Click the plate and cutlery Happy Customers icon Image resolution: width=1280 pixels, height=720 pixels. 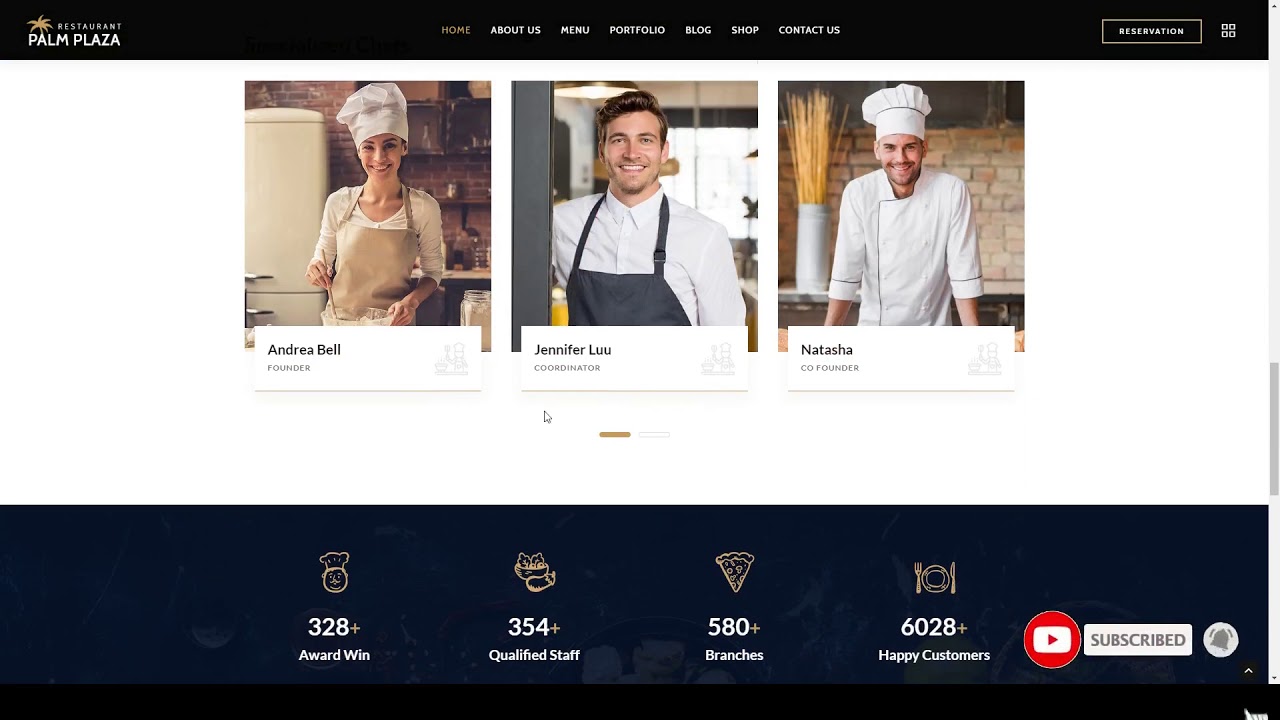[935, 577]
